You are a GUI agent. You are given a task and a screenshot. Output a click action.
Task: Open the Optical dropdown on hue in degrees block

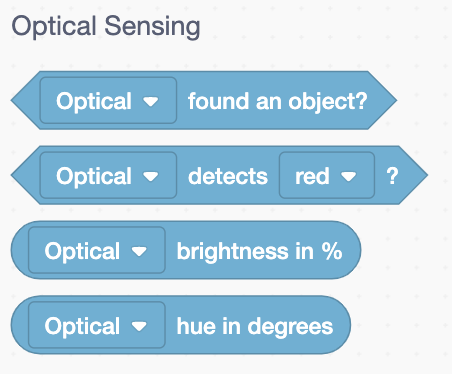tap(97, 325)
